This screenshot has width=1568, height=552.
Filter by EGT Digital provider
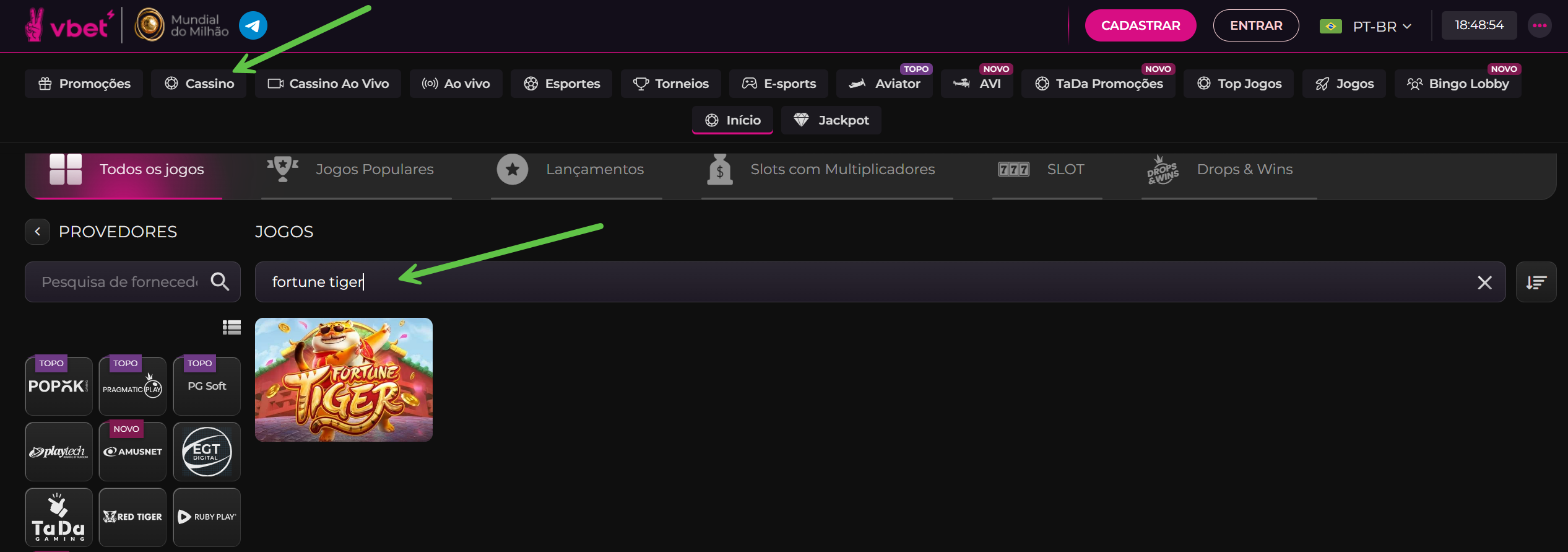click(207, 452)
